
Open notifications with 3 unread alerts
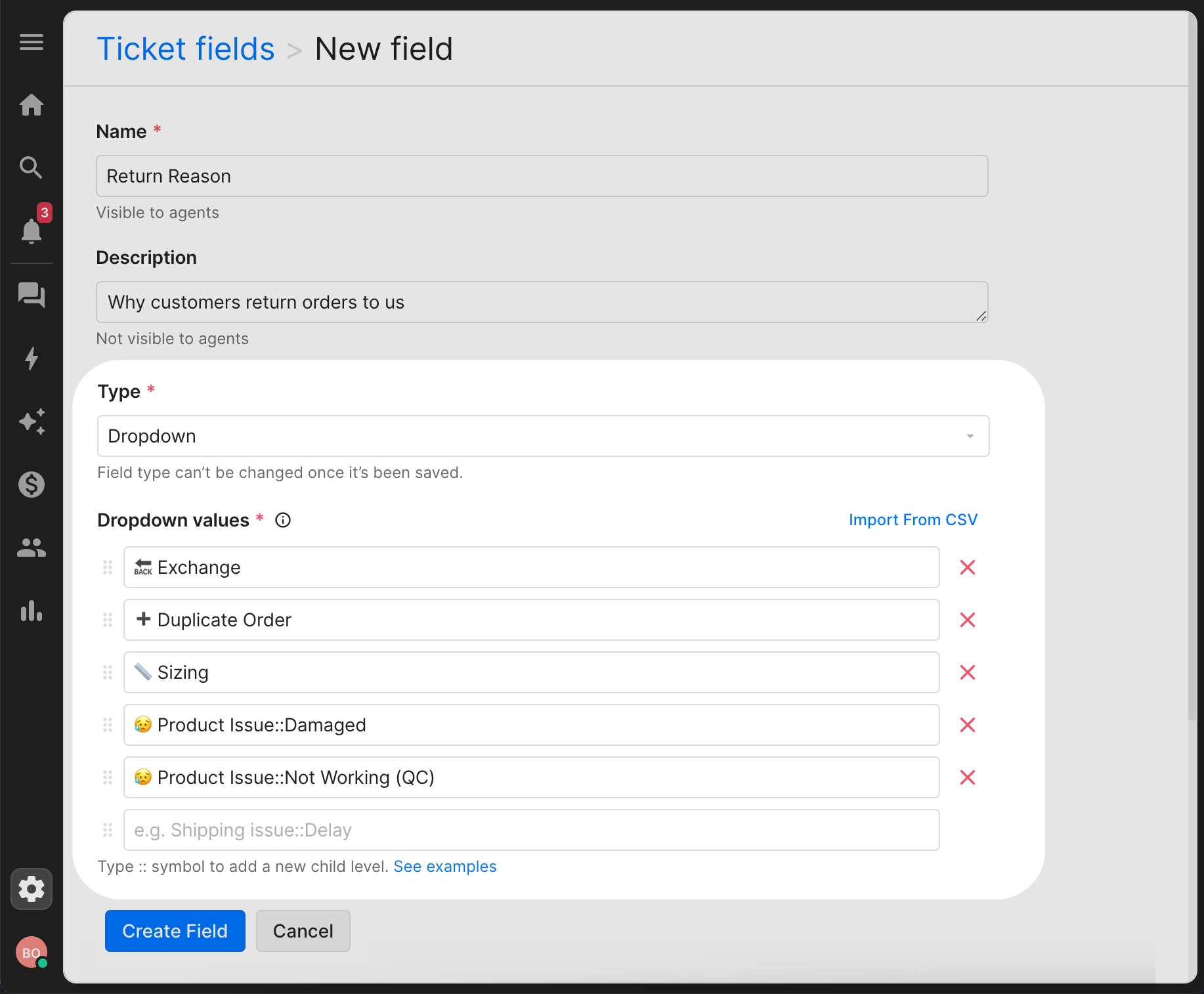click(31, 232)
